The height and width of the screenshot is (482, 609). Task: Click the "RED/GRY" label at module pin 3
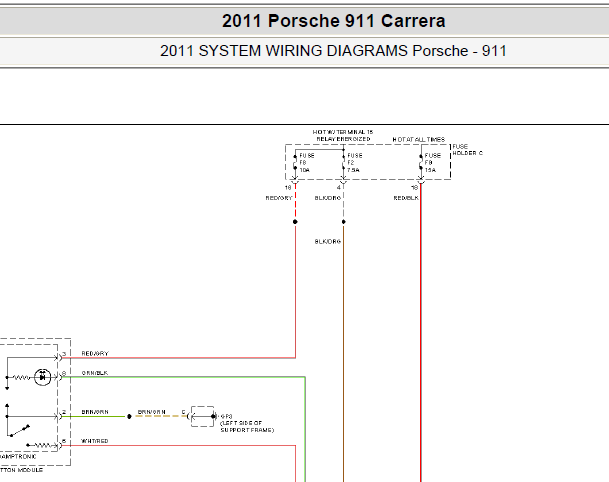[x=95, y=353]
